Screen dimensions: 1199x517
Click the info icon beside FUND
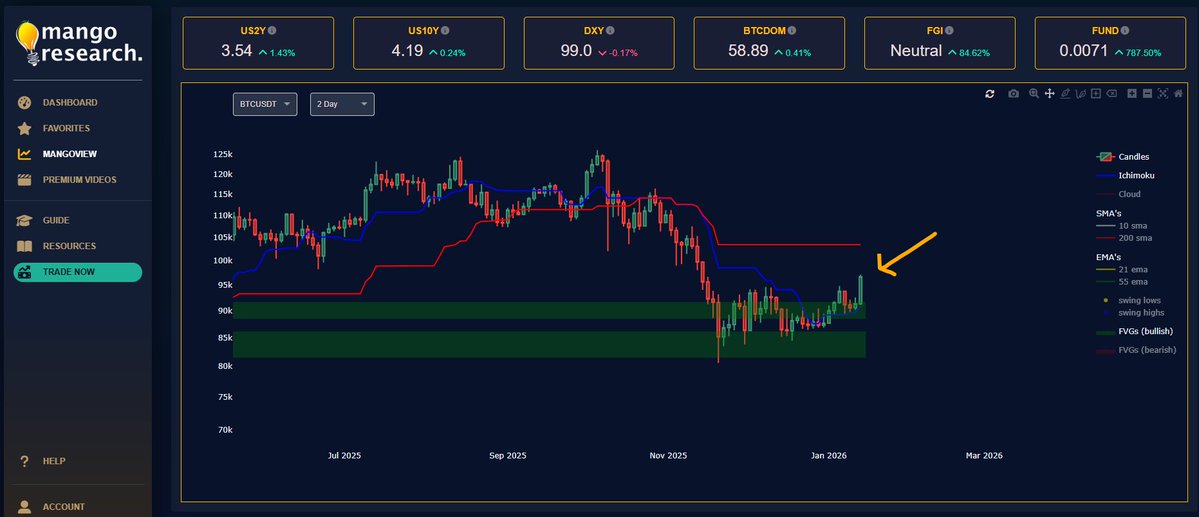point(1126,31)
